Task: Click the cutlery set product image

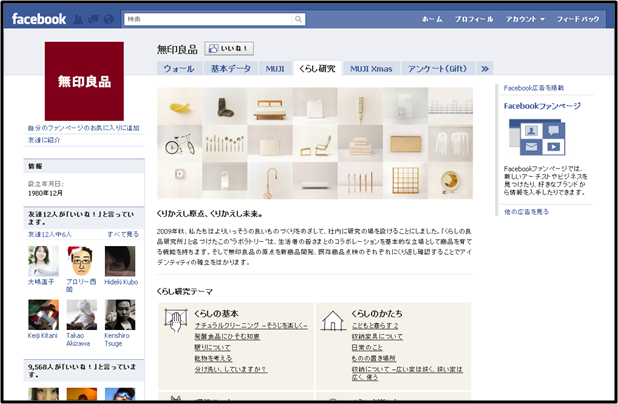Action: [225, 143]
